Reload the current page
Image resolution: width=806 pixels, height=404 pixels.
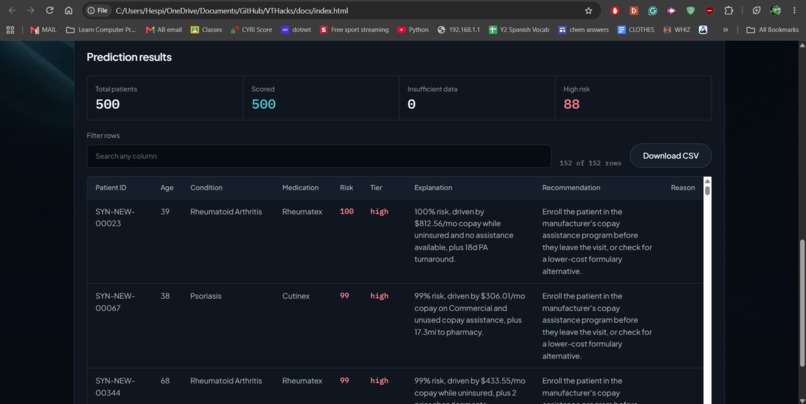click(x=49, y=10)
